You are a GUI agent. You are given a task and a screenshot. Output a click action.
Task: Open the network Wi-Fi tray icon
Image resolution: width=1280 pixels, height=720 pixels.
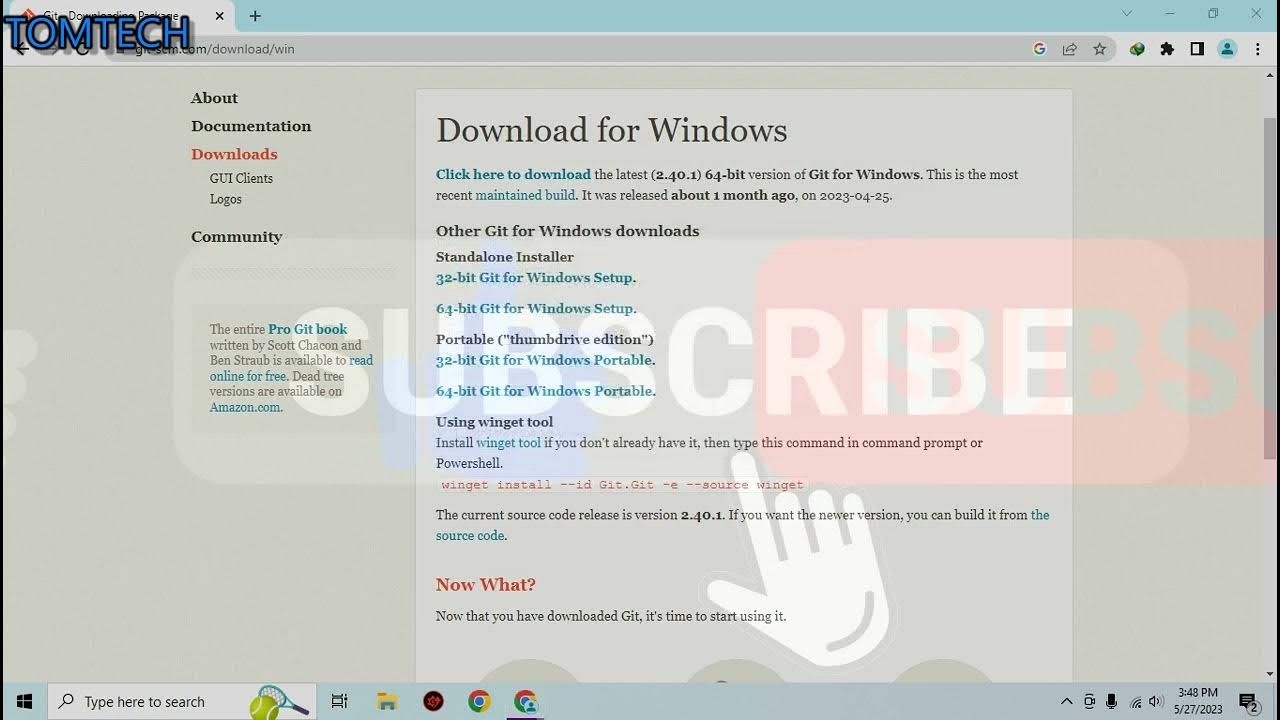coord(1135,702)
